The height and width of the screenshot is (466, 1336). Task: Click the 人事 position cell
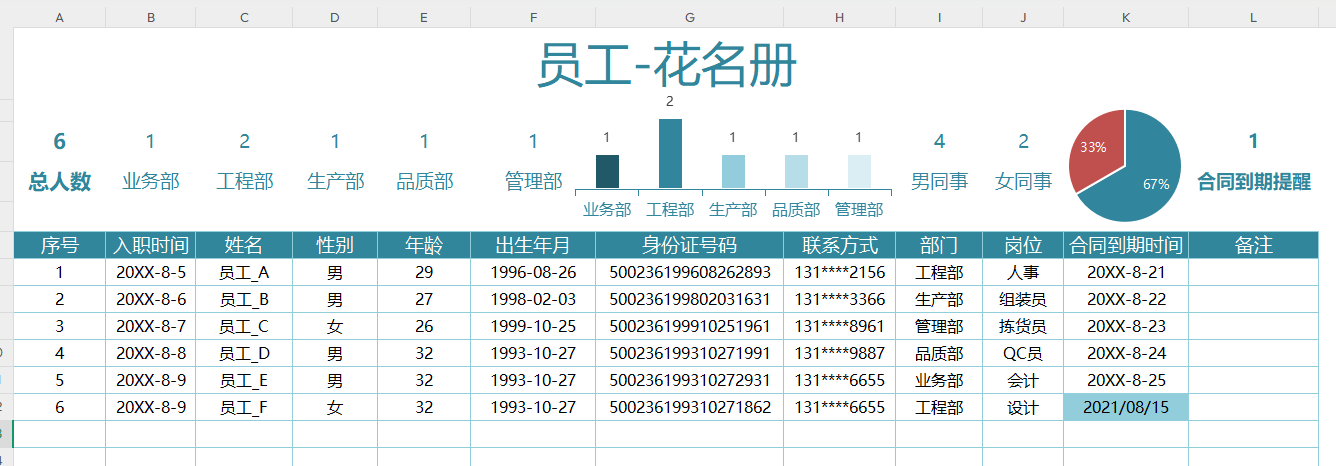[1023, 272]
